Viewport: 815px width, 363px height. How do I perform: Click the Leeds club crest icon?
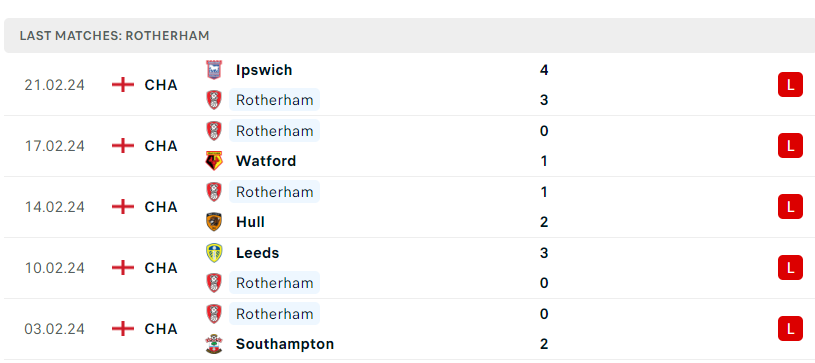click(x=214, y=253)
